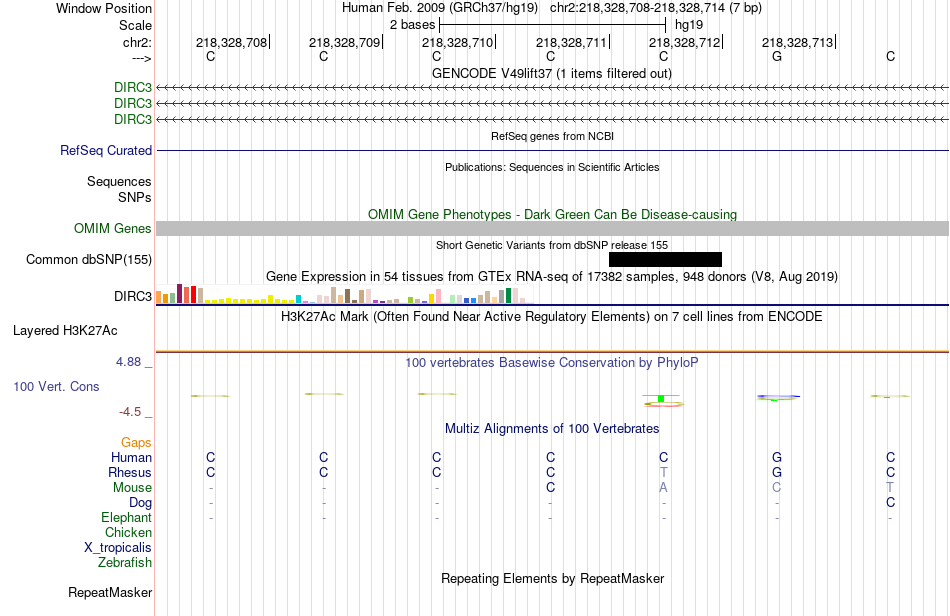This screenshot has width=950, height=616.
Task: Click the Mouse species row label
Action: pos(132,488)
